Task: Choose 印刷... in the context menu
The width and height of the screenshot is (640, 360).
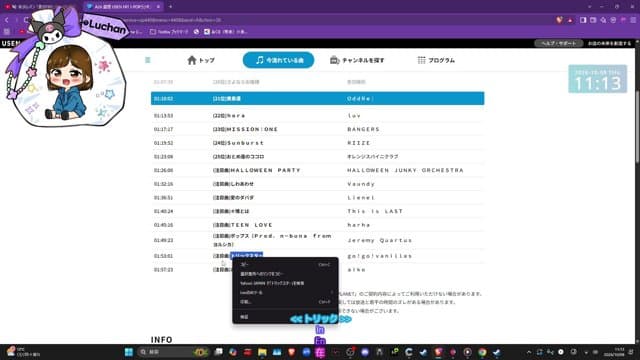Action: pyautogui.click(x=285, y=302)
